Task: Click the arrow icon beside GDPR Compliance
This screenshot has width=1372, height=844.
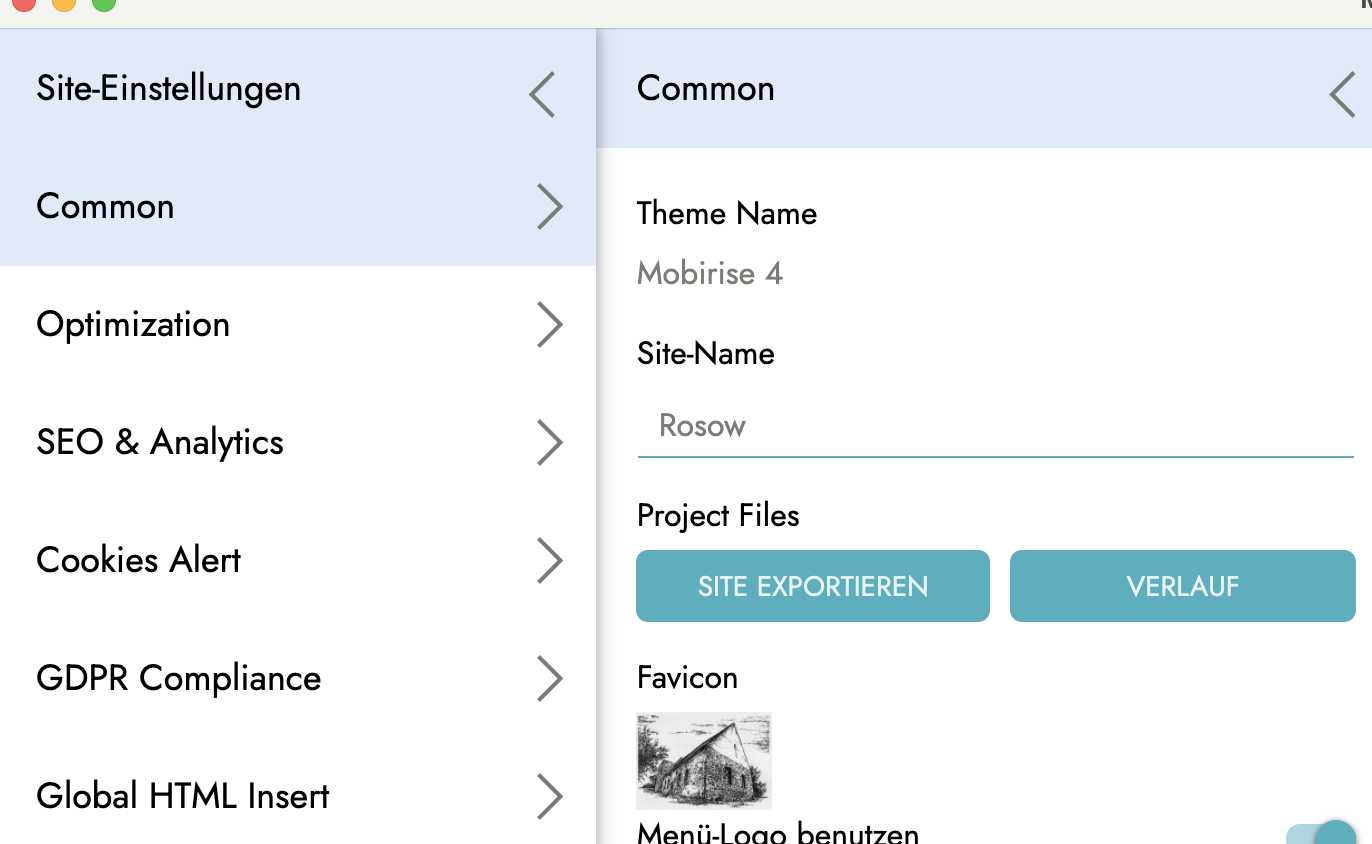Action: coord(549,679)
